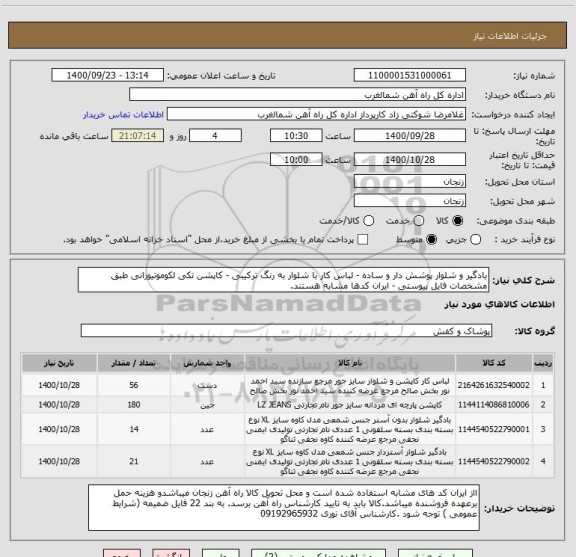Click product code 2164261632540002
576x557 pixels.
[494, 385]
